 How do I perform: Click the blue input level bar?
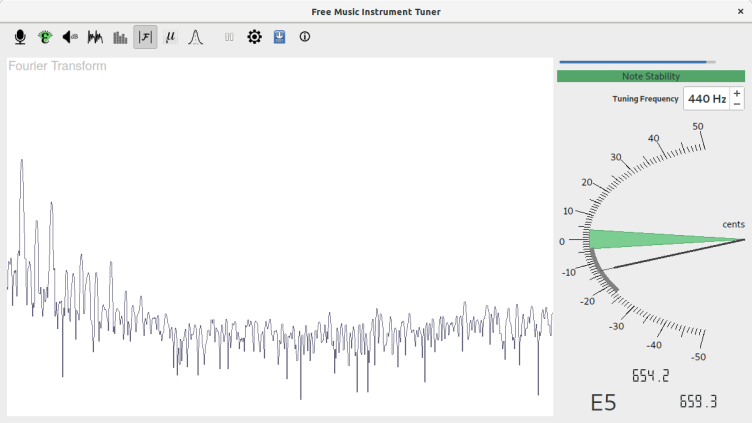pyautogui.click(x=637, y=62)
